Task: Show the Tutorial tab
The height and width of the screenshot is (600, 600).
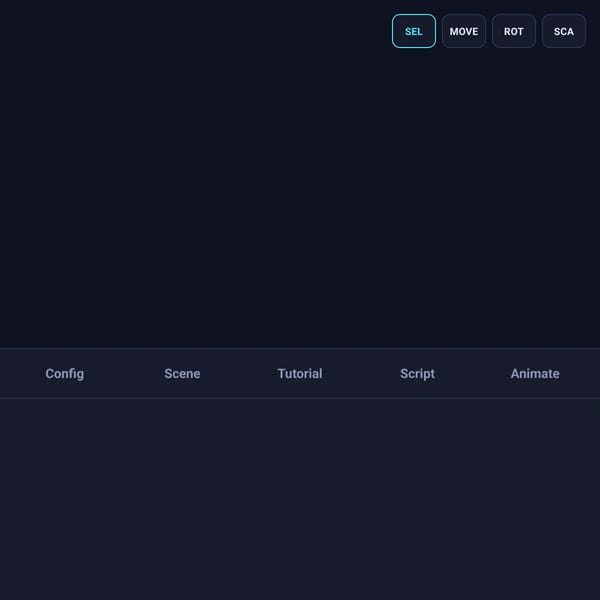Action: (x=300, y=373)
